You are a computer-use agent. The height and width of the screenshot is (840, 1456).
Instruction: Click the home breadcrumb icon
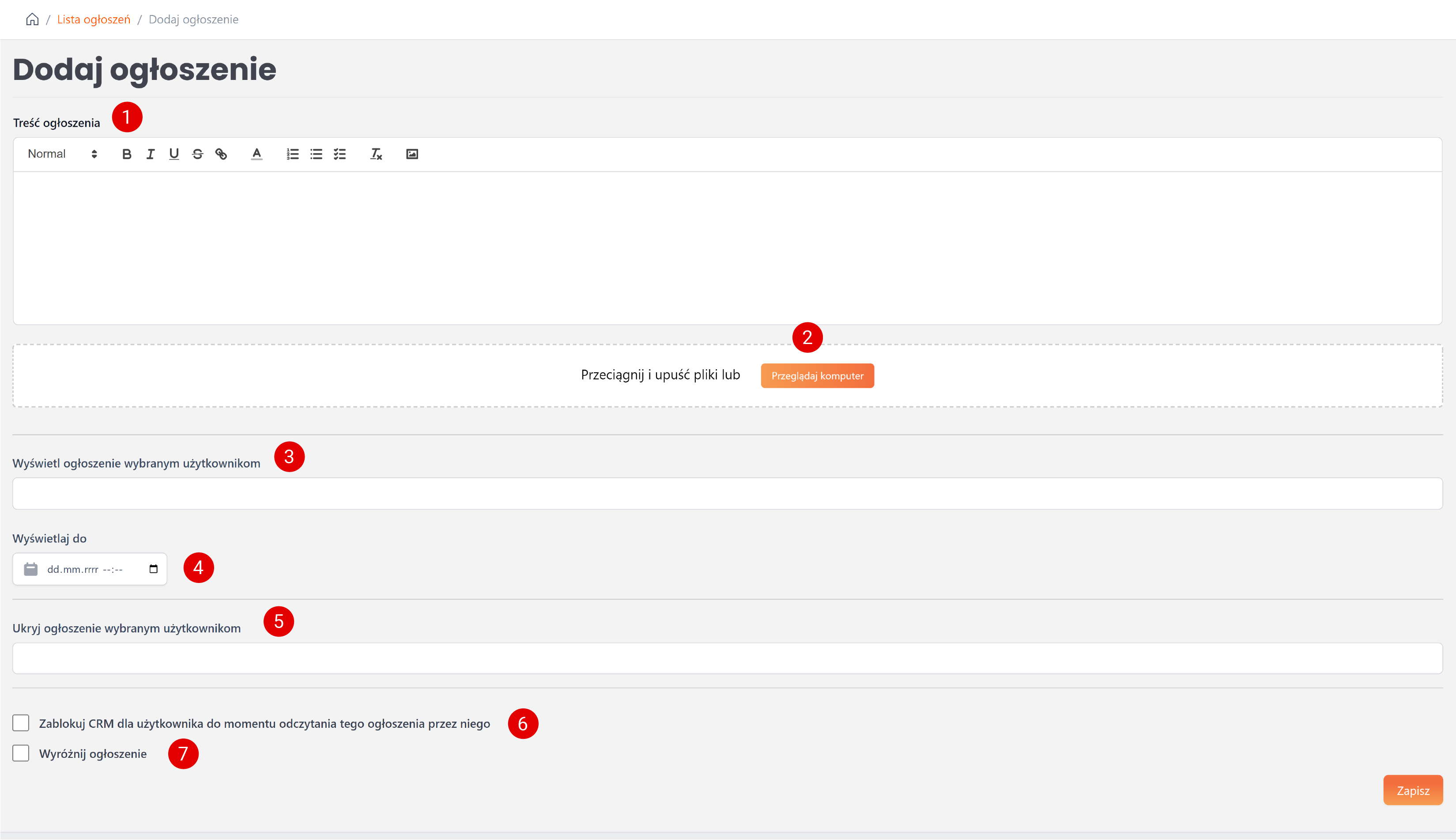point(32,19)
